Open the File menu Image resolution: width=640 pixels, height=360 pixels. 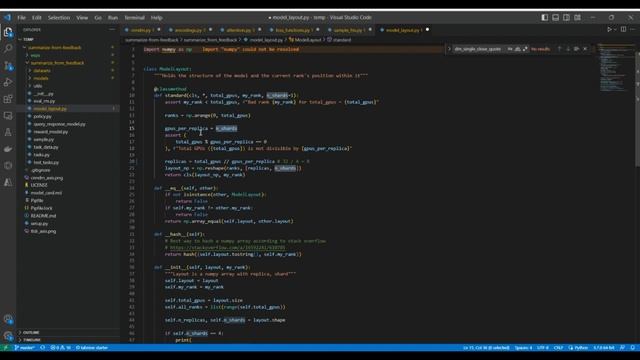[x=21, y=18]
